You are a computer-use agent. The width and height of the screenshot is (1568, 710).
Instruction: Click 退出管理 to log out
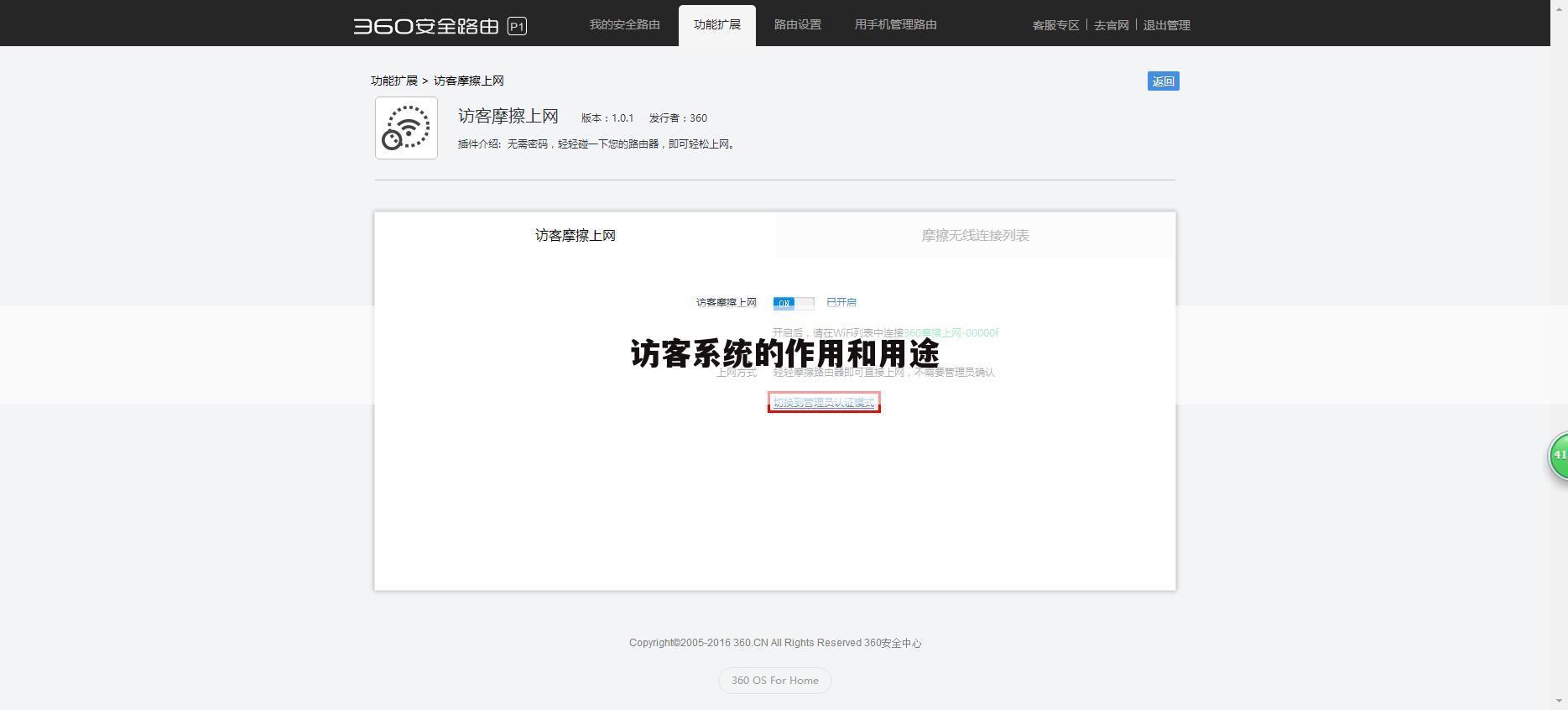[x=1167, y=25]
